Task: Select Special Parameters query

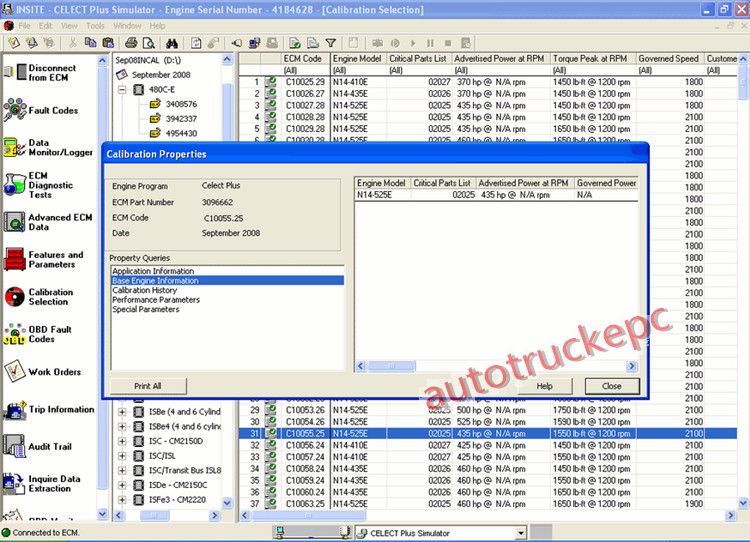Action: coord(146,309)
